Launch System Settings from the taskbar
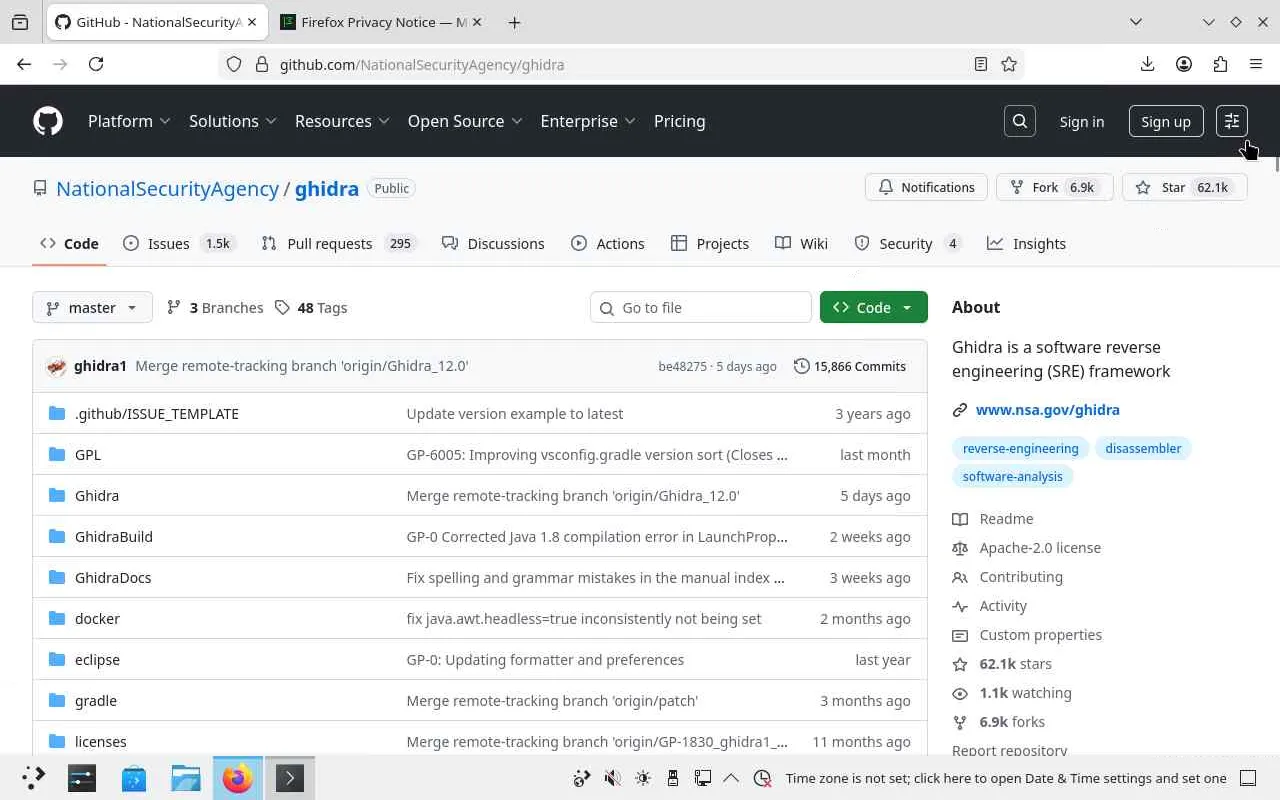 [82, 778]
